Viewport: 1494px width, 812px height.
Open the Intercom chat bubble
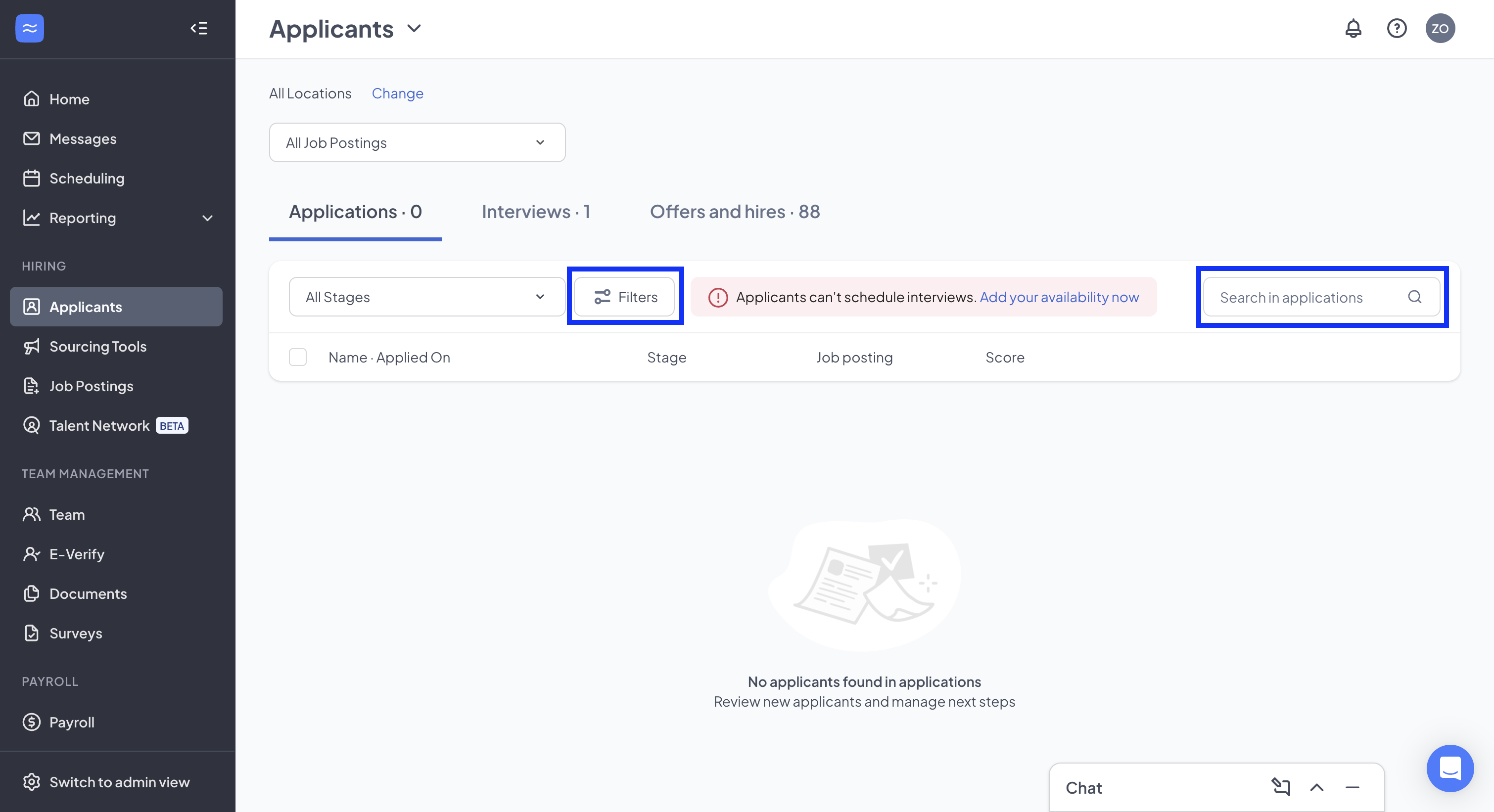click(1449, 768)
